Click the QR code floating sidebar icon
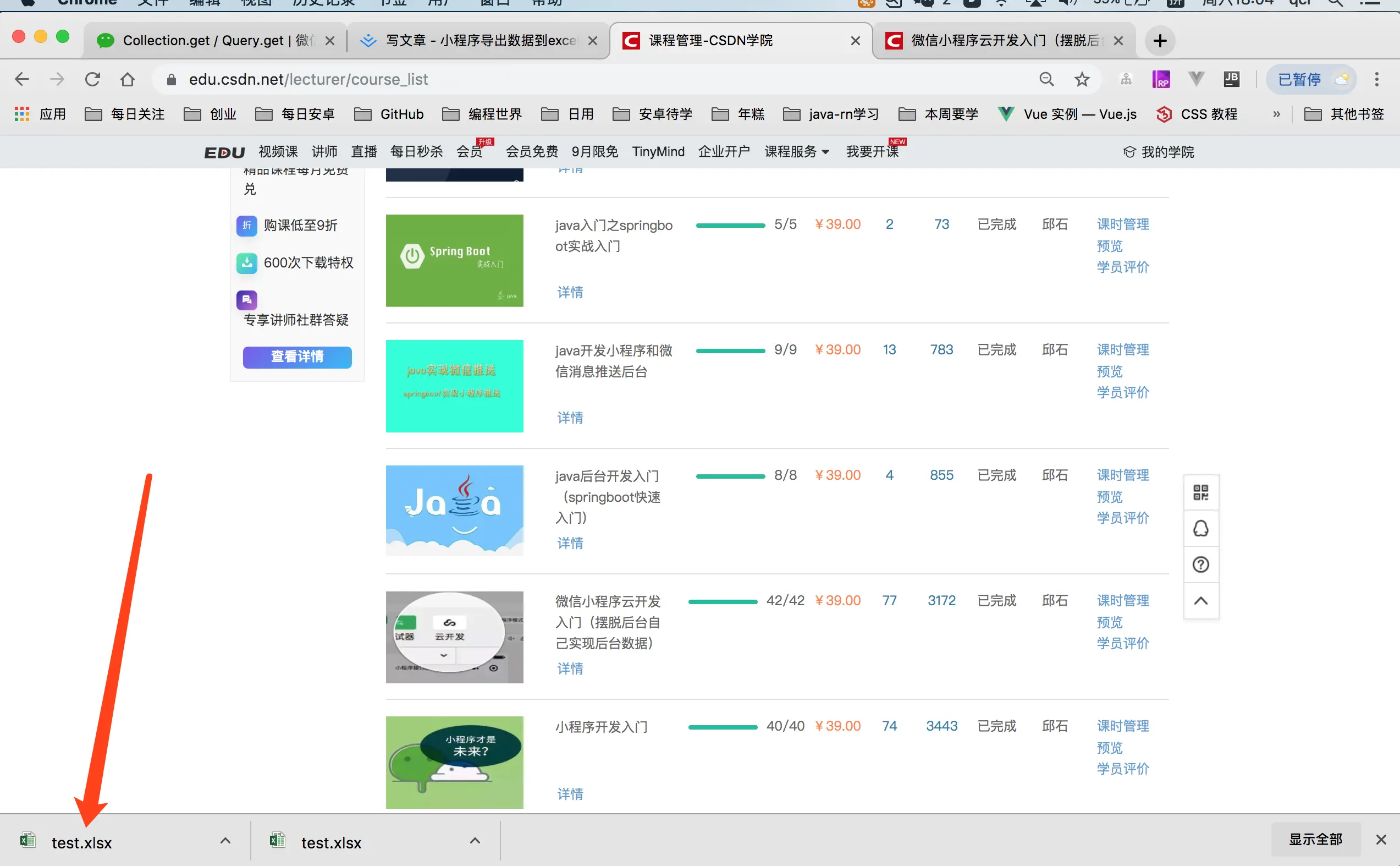Screen dimensions: 1400x866 [x=1200, y=492]
